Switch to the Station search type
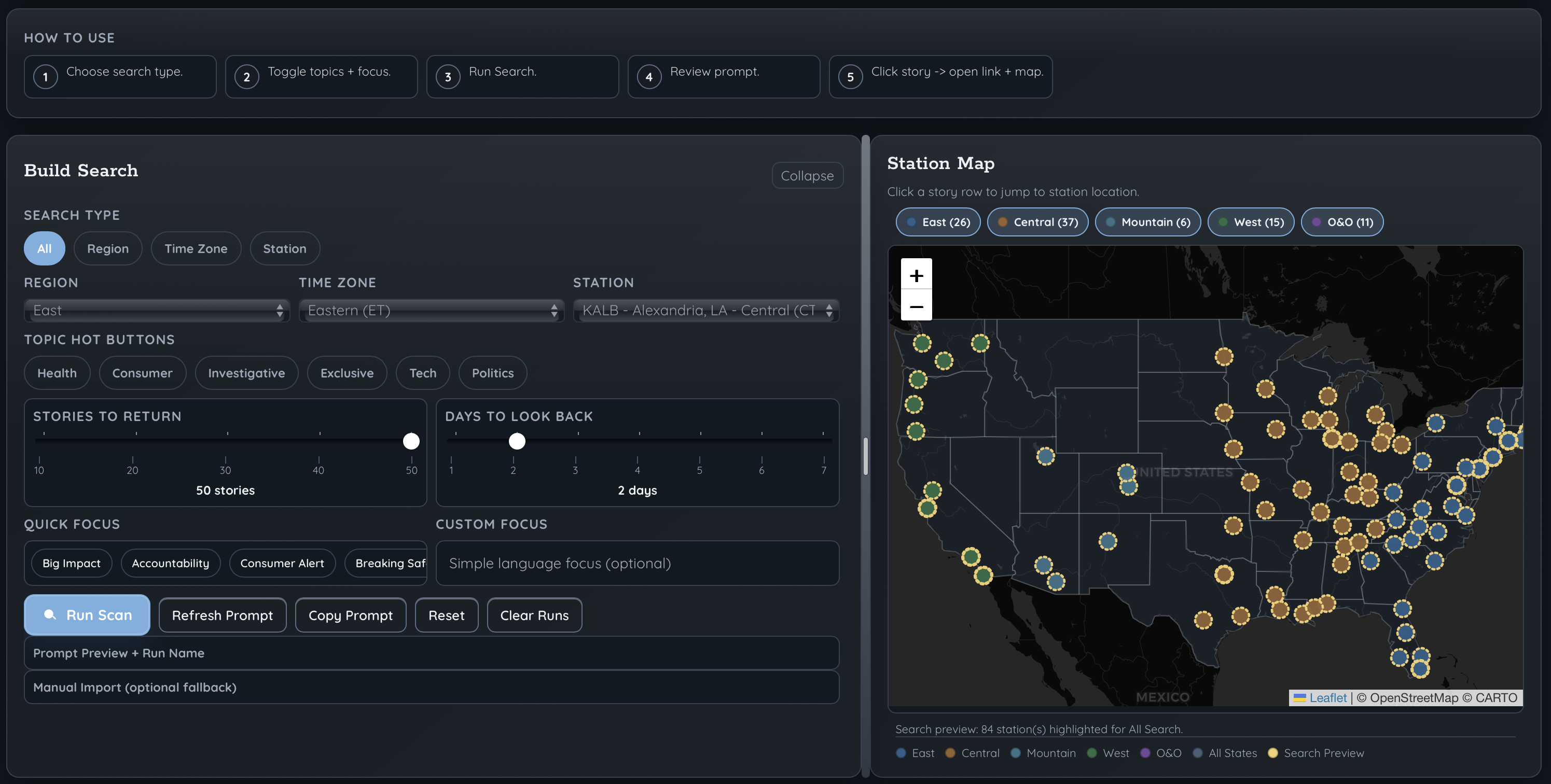This screenshot has height=784, width=1551. click(x=284, y=248)
